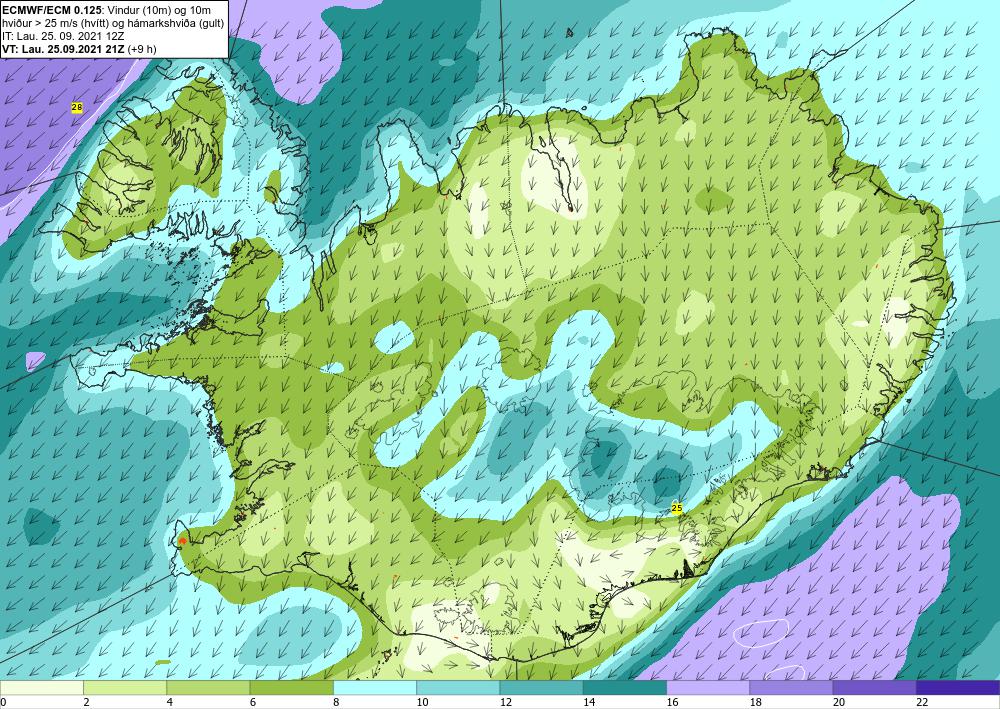Image resolution: width=1000 pixels, height=709 pixels.
Task: Click the 'VT: Lau. 25.09.2021 21Z' valid time
Action: 64,49
